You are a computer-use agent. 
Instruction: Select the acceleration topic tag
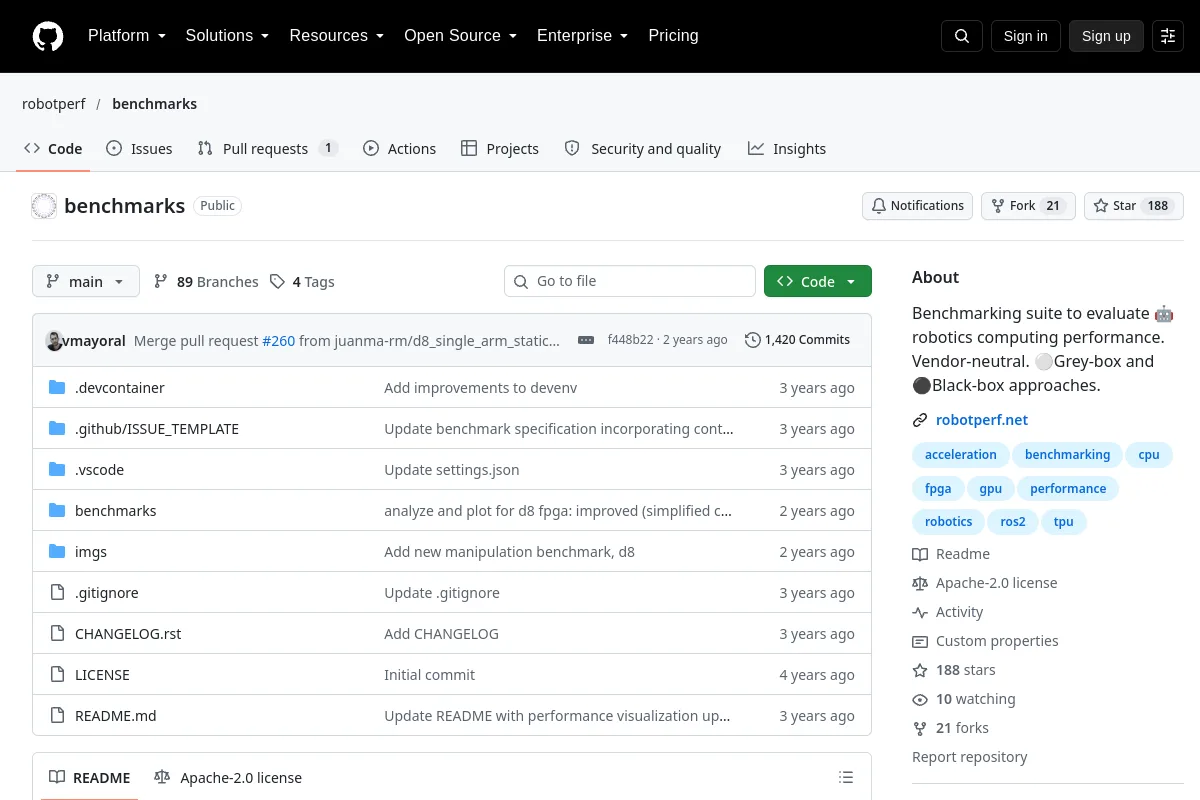[961, 455]
